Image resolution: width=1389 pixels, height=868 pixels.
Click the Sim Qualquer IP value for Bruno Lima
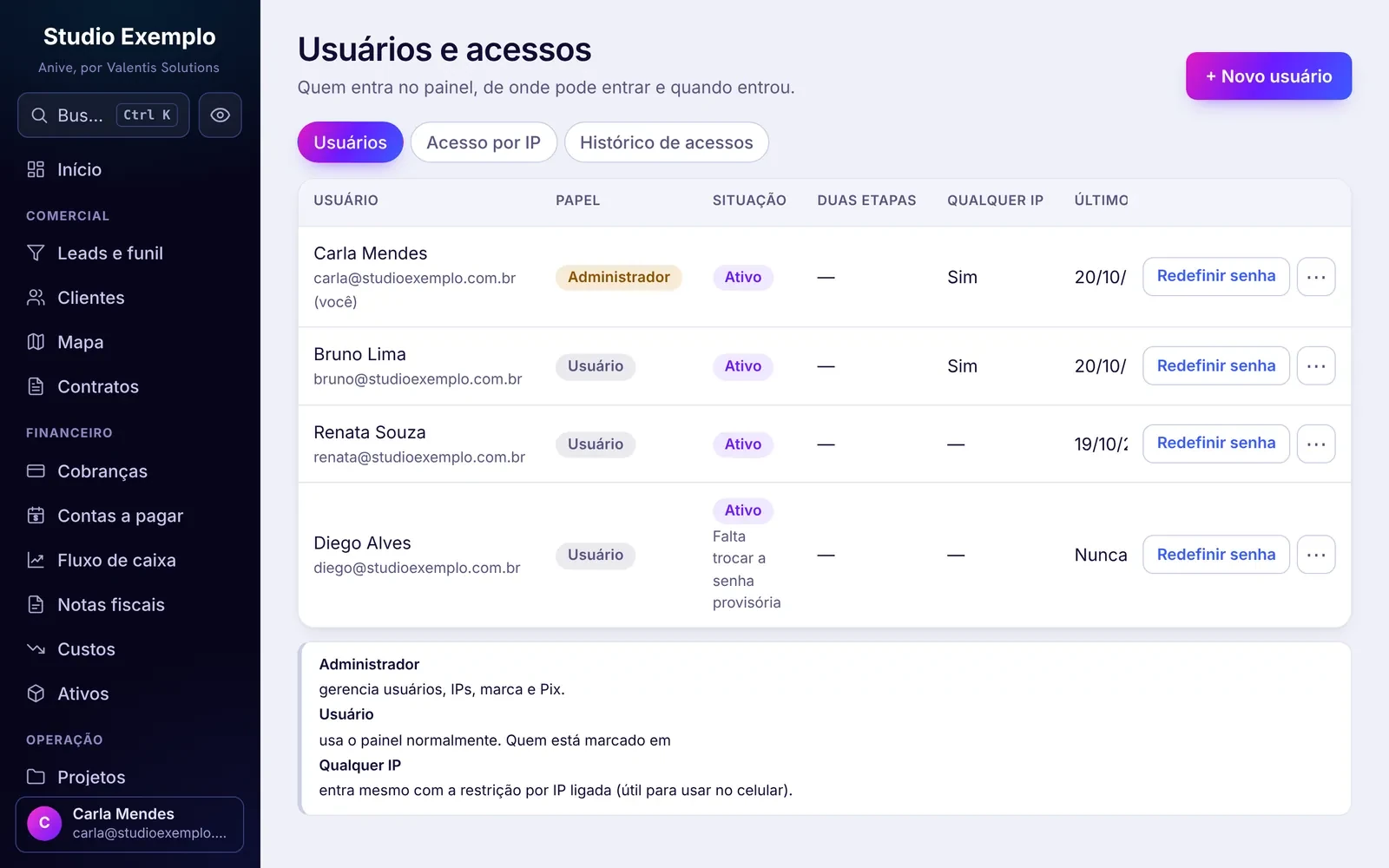tap(962, 366)
